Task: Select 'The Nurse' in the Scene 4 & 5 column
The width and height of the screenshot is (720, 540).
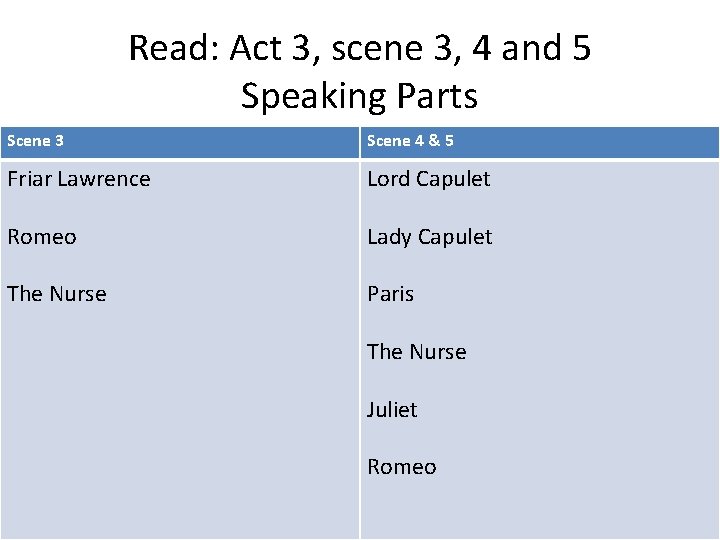Action: coord(417,352)
